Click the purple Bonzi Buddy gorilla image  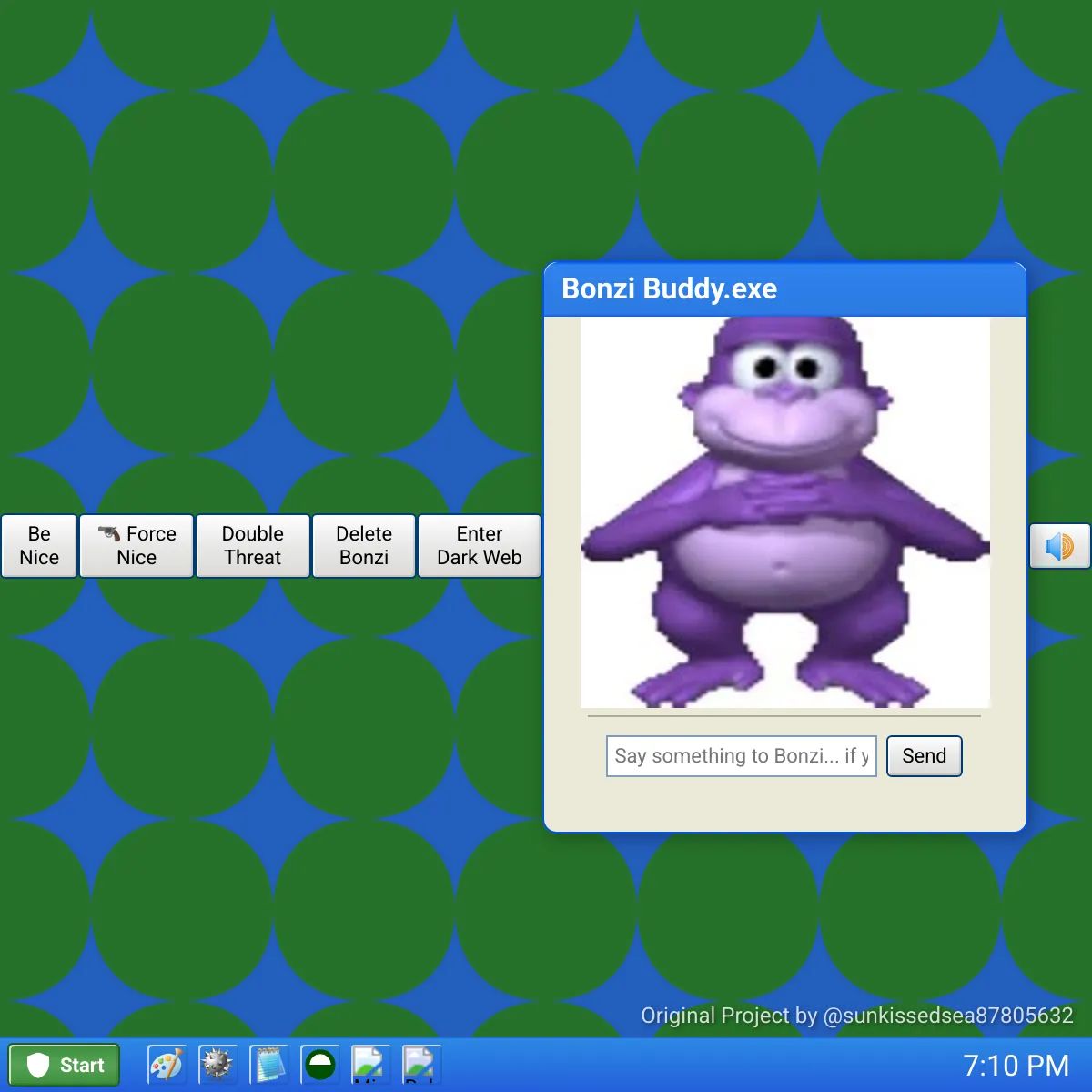click(x=785, y=512)
